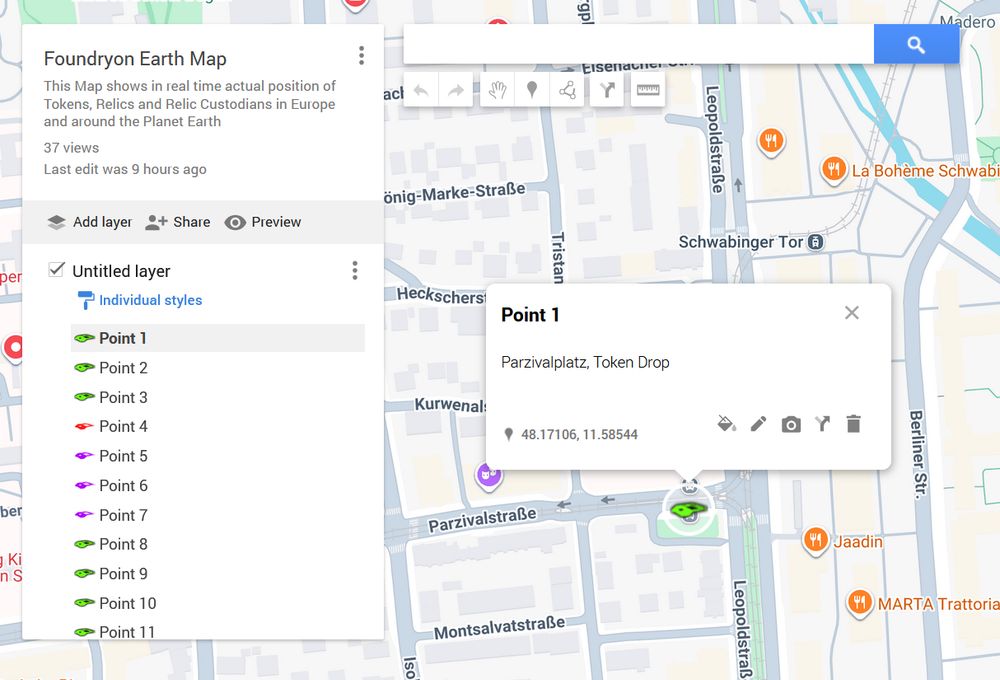
Task: Select the Draw a line tool
Action: point(567,91)
